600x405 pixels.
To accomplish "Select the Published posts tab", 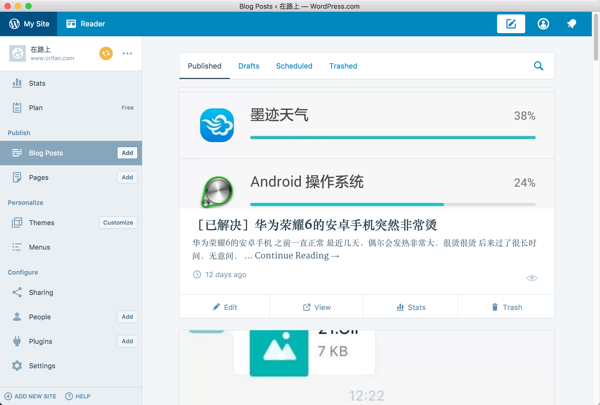I will (204, 66).
